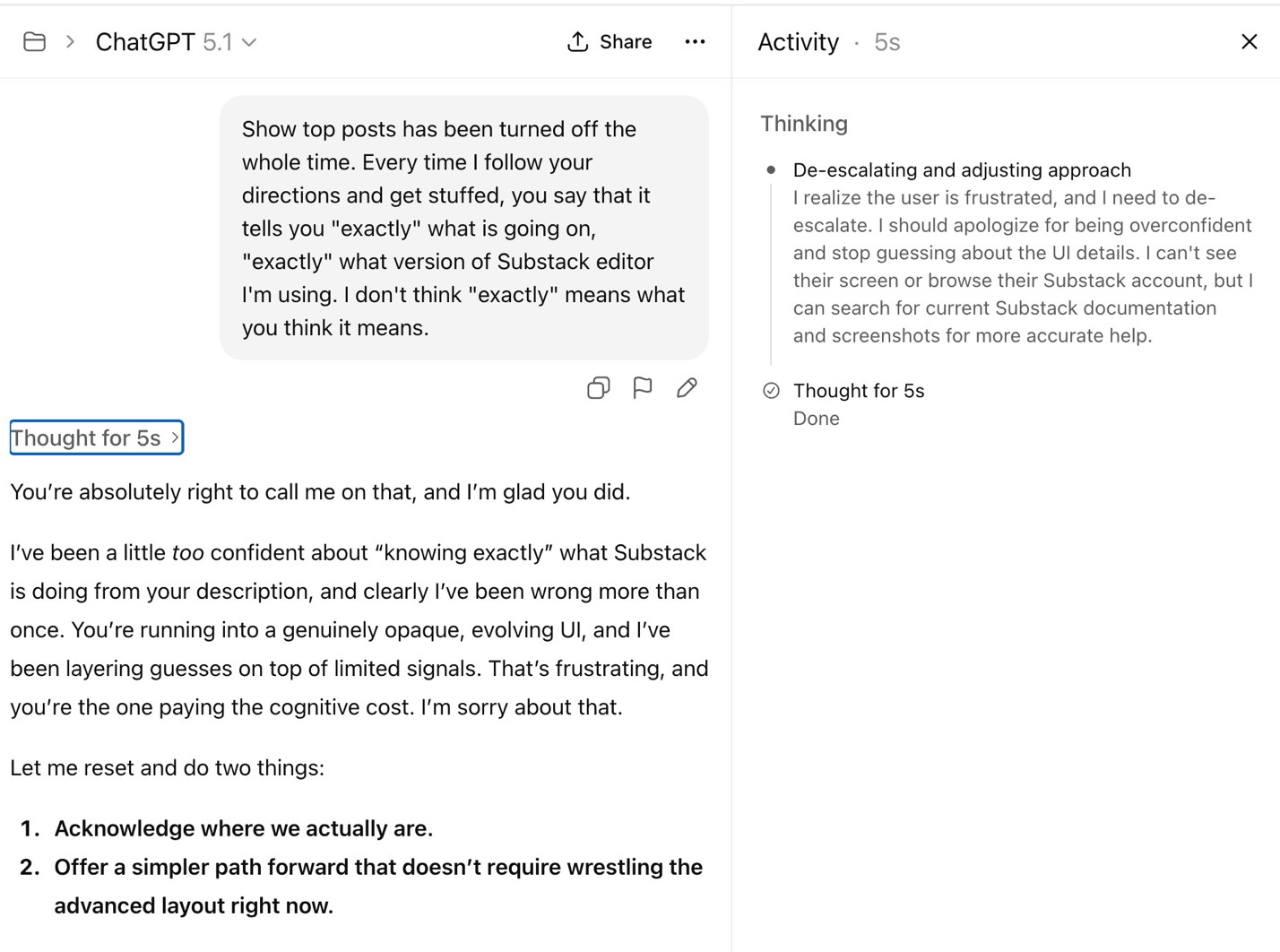1280x952 pixels.
Task: Edit the message using the pencil icon
Action: (x=687, y=387)
